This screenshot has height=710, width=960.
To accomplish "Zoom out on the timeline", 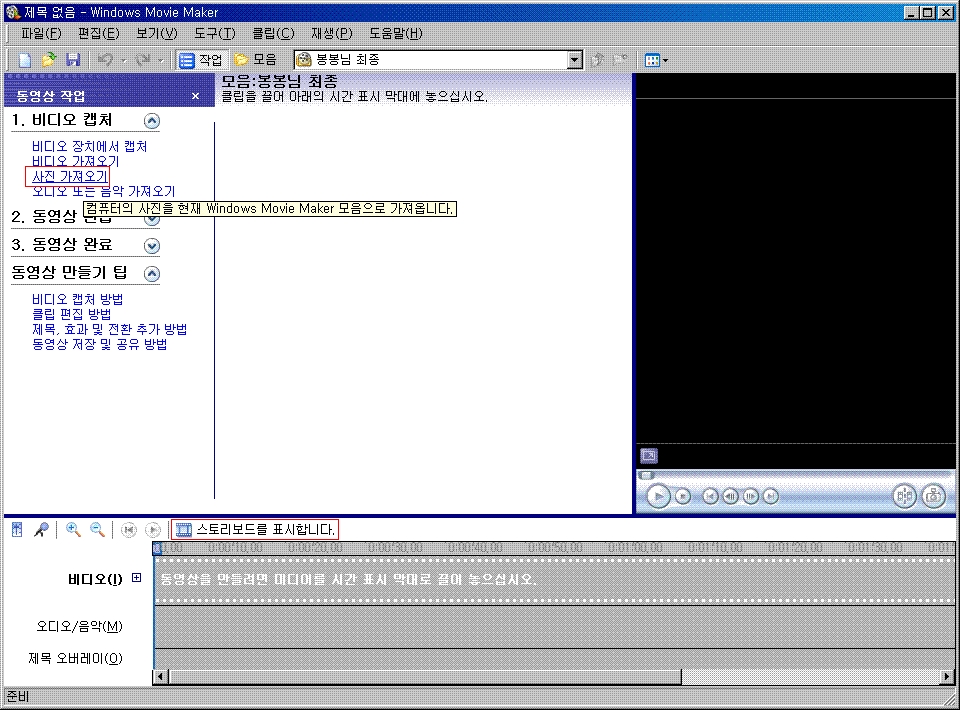I will coord(97,529).
